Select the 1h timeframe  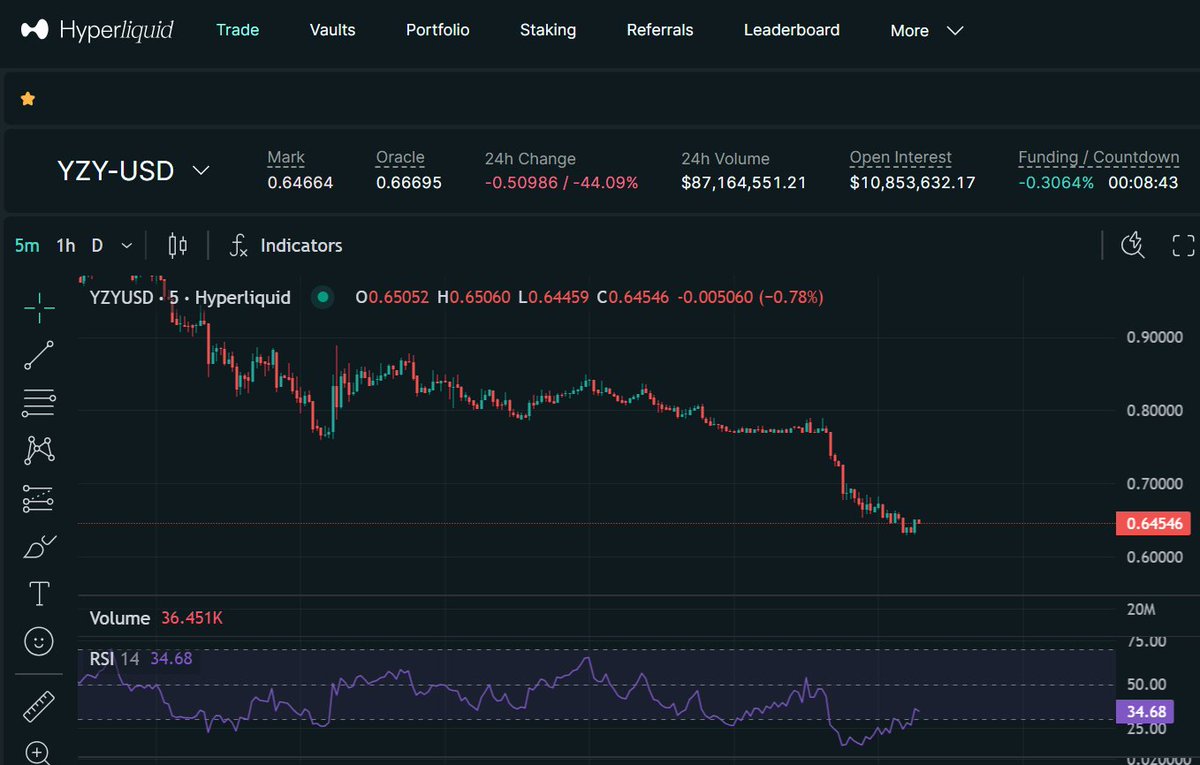(x=66, y=245)
